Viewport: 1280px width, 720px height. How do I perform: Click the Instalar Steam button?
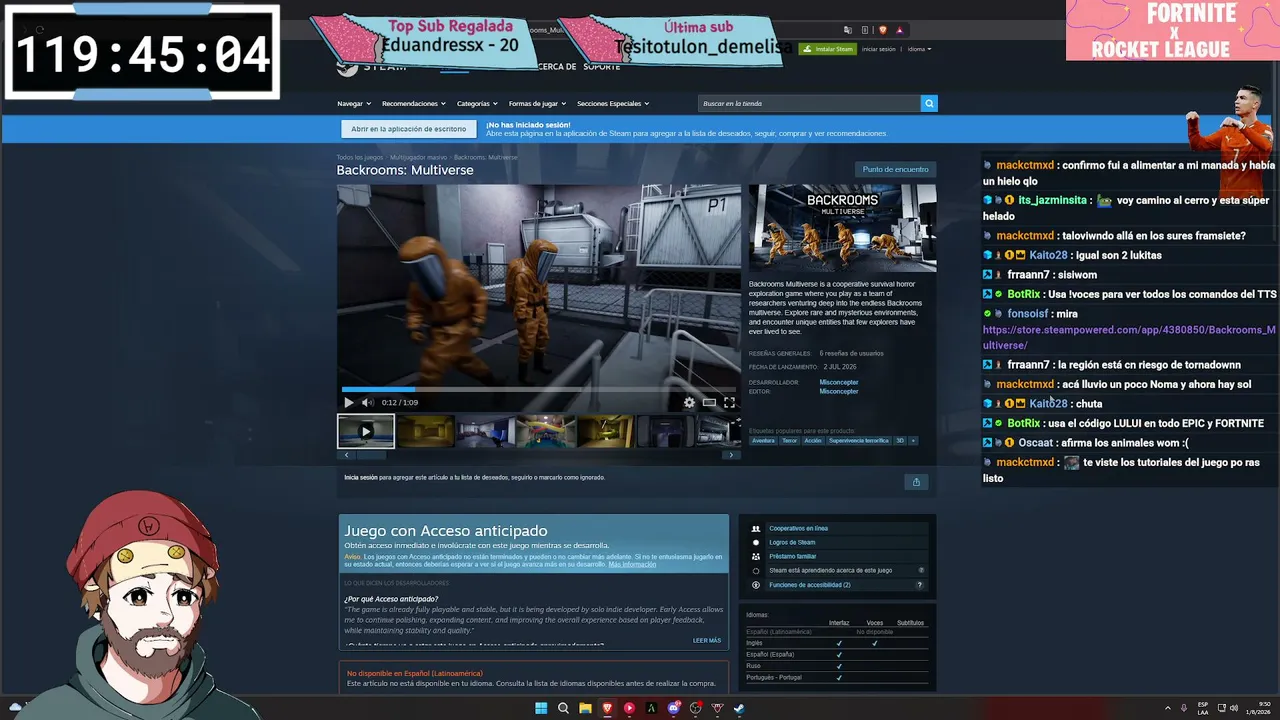(827, 49)
